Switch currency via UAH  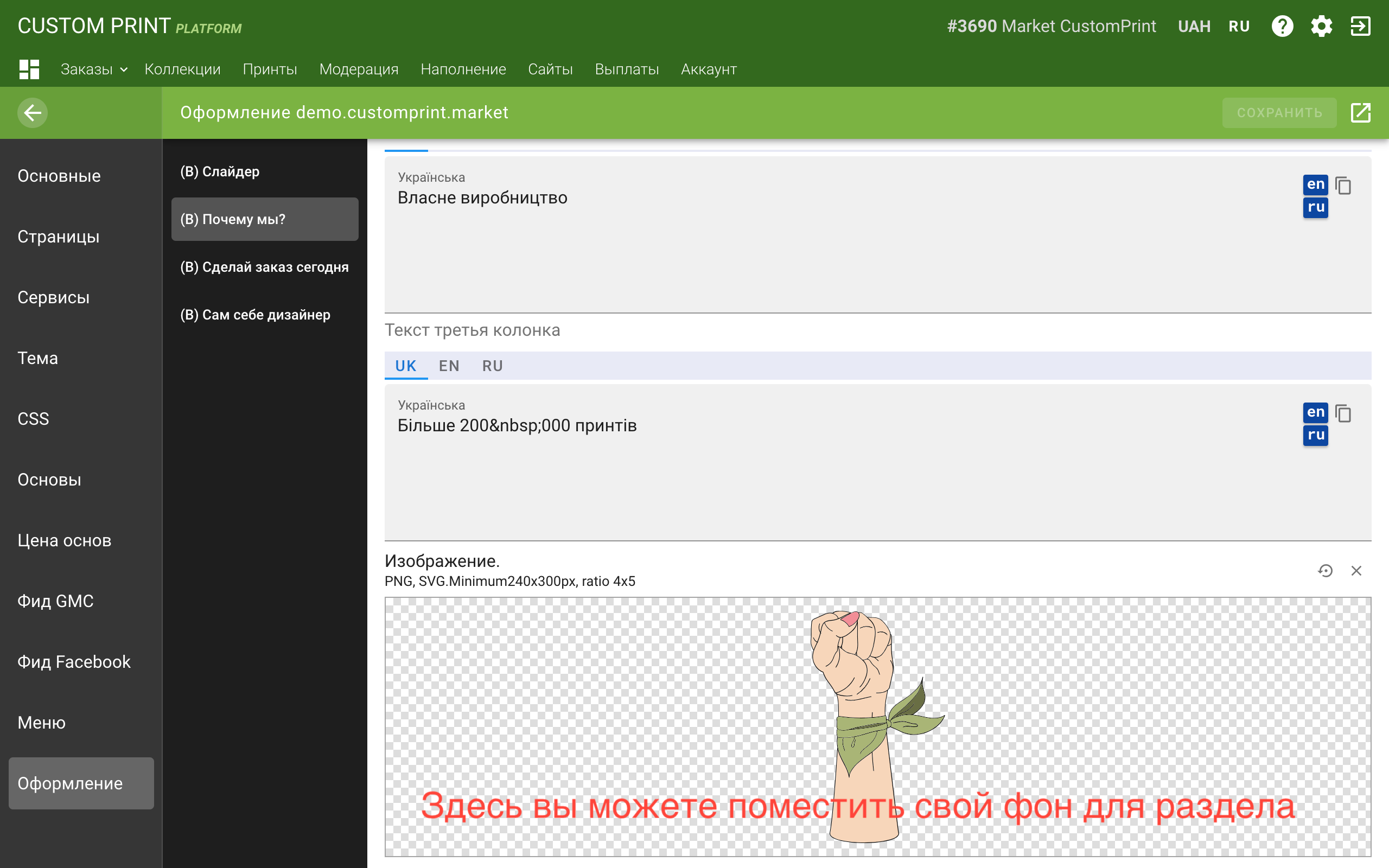pos(1194,27)
